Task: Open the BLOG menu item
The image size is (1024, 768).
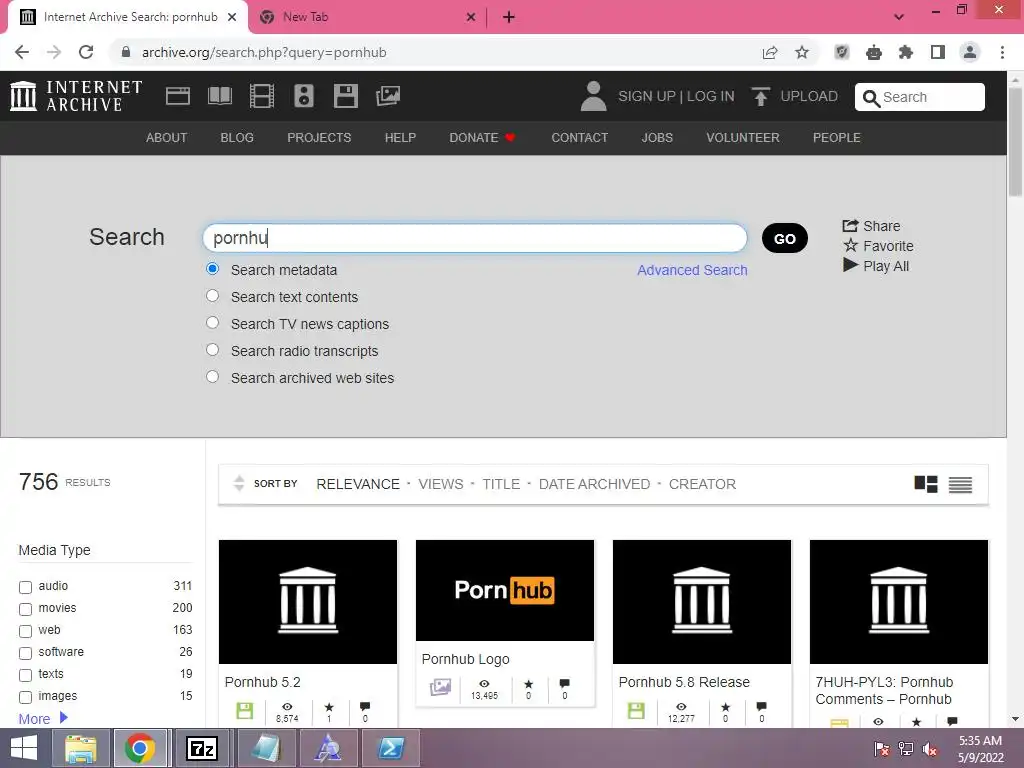Action: 237,138
